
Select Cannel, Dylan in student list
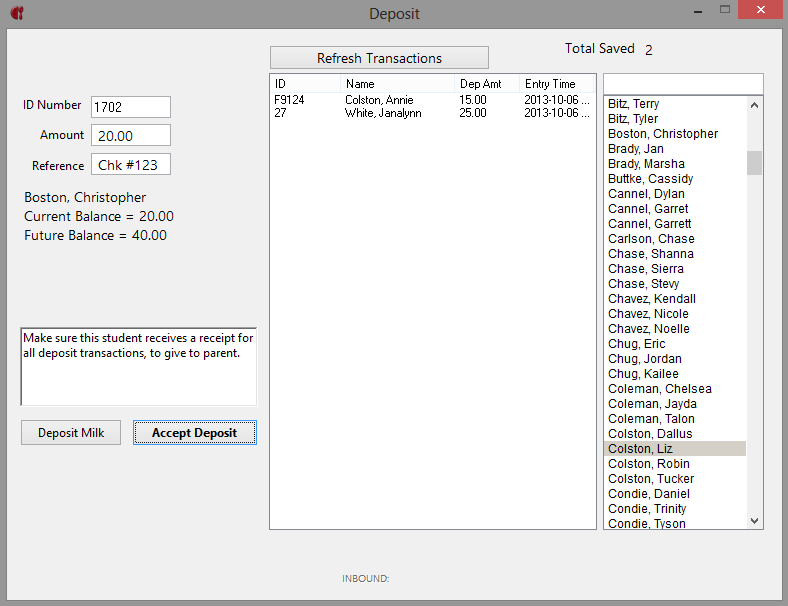pyautogui.click(x=674, y=193)
